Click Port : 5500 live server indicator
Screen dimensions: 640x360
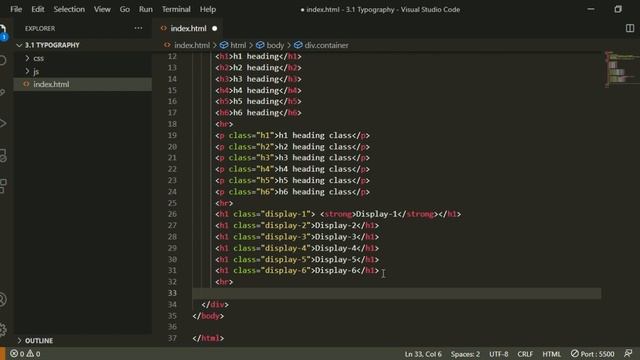point(592,353)
